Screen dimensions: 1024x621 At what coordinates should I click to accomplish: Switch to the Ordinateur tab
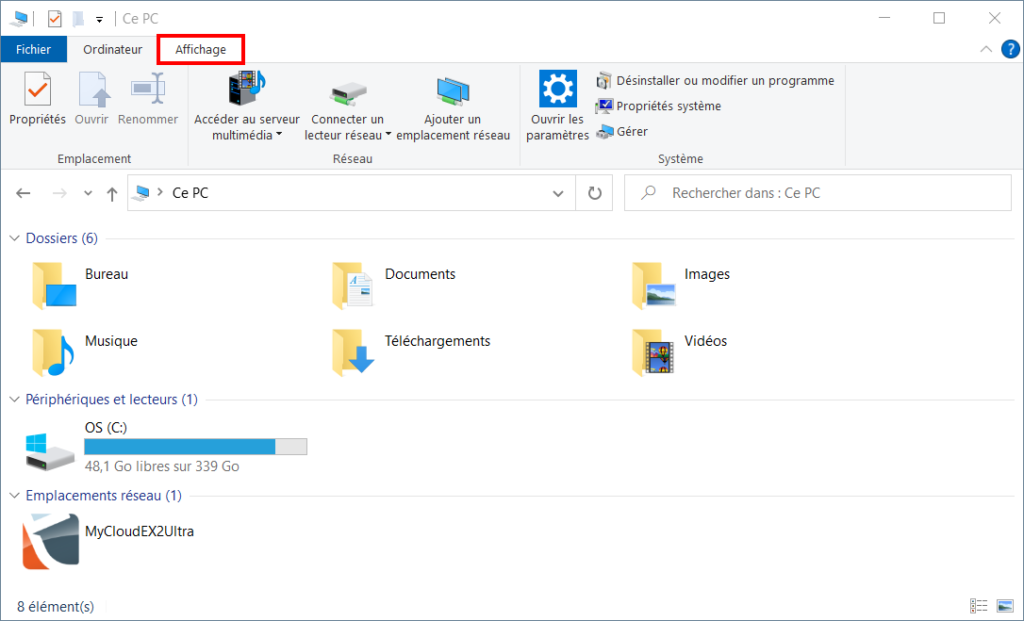point(112,50)
